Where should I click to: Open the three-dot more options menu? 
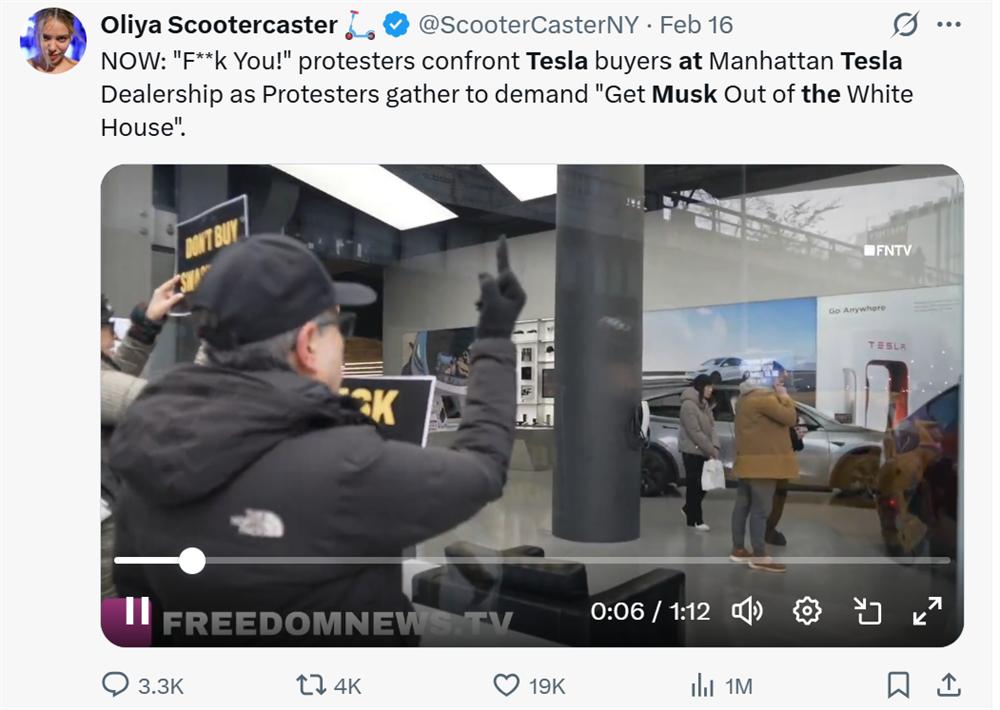tap(948, 25)
